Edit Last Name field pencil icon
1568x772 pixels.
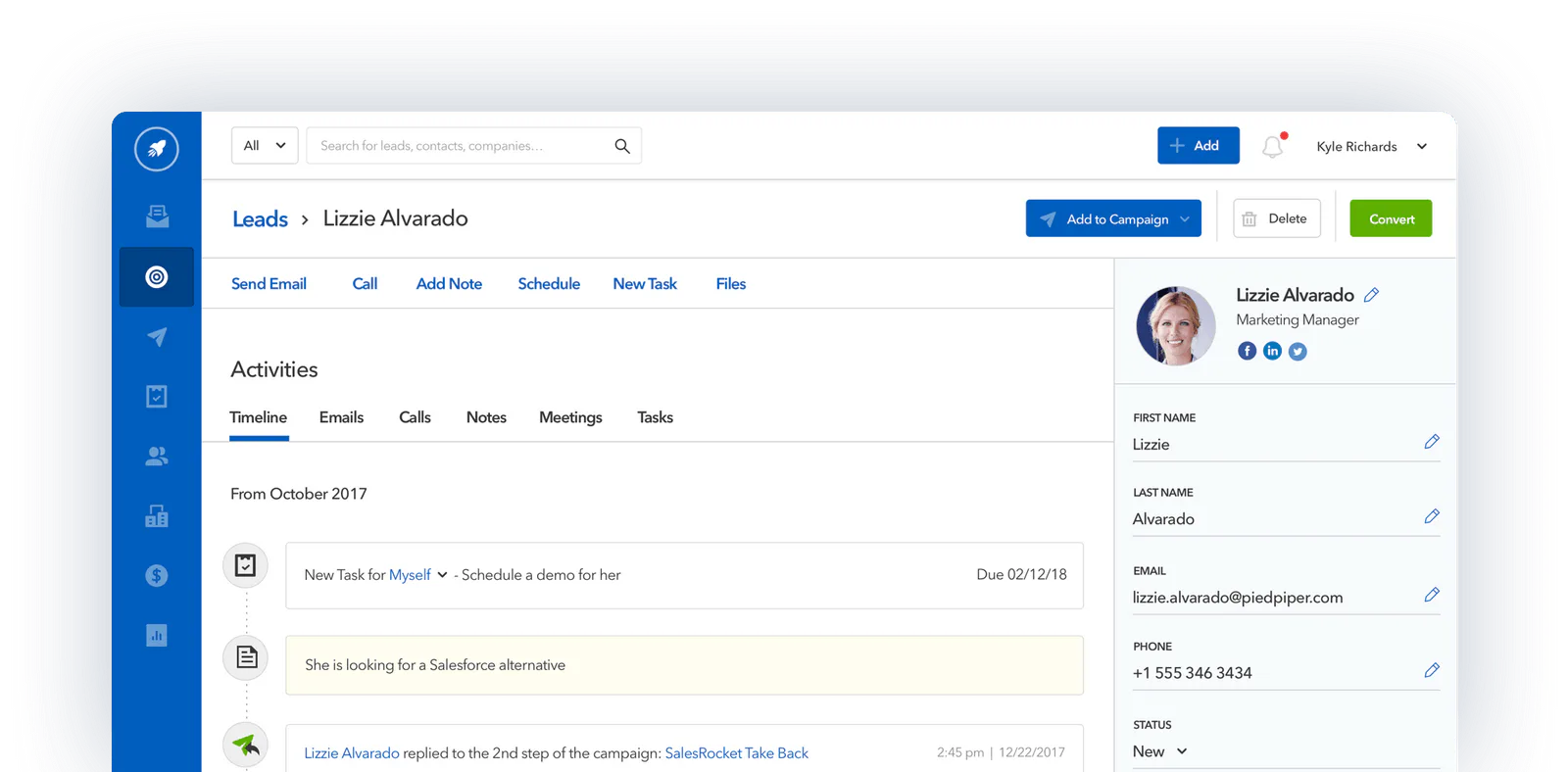click(x=1432, y=516)
